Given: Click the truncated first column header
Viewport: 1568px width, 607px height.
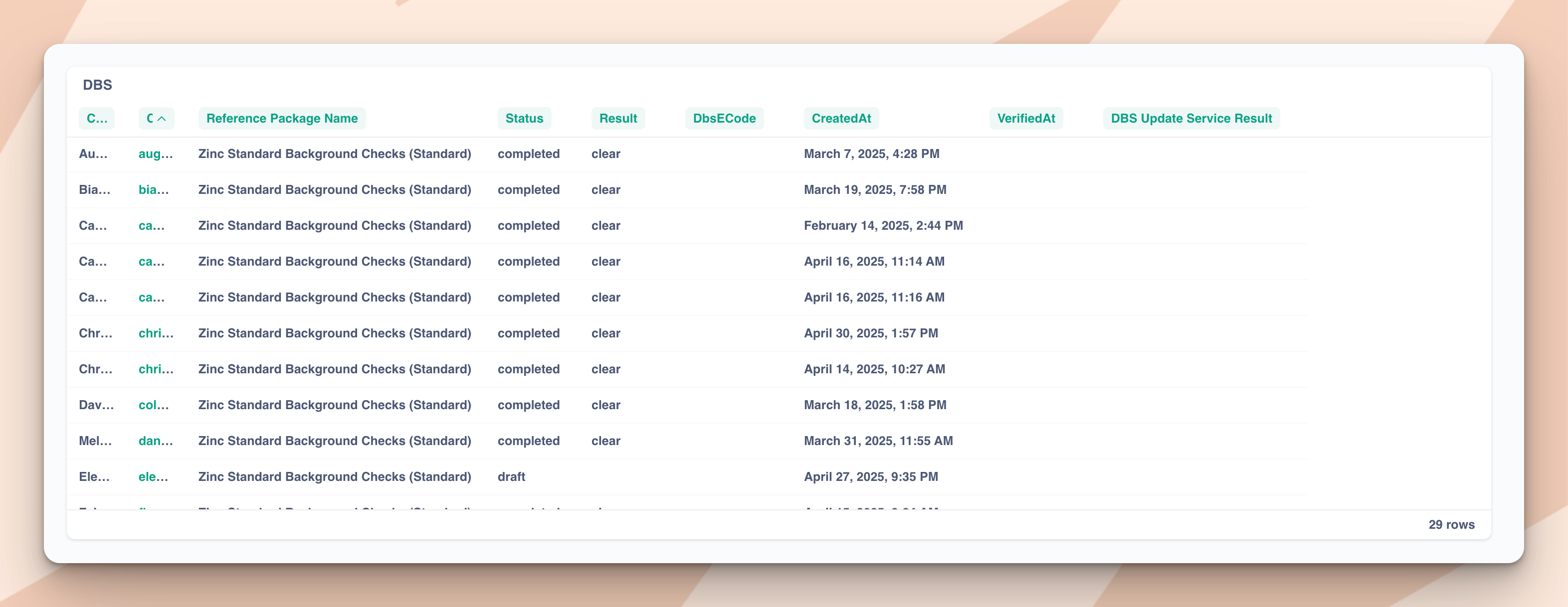Looking at the screenshot, I should click(96, 119).
